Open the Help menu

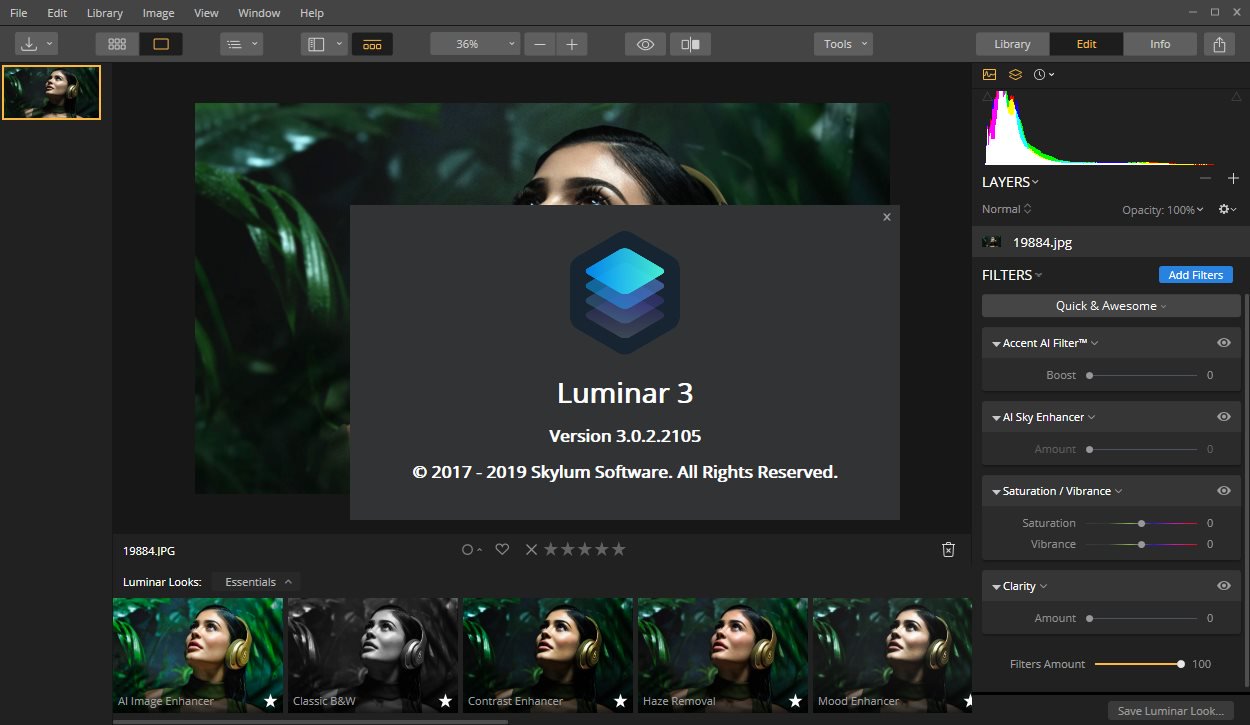[312, 13]
